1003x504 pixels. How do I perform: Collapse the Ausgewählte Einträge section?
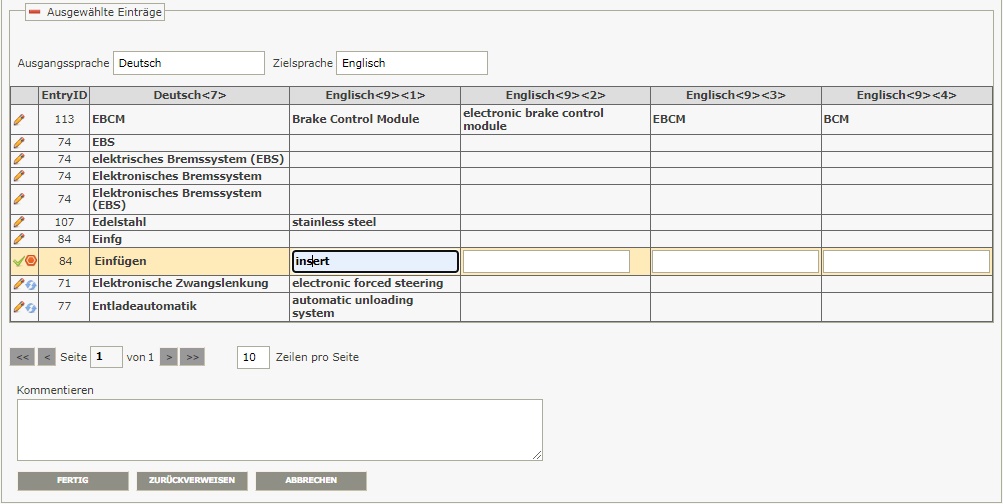(x=34, y=13)
